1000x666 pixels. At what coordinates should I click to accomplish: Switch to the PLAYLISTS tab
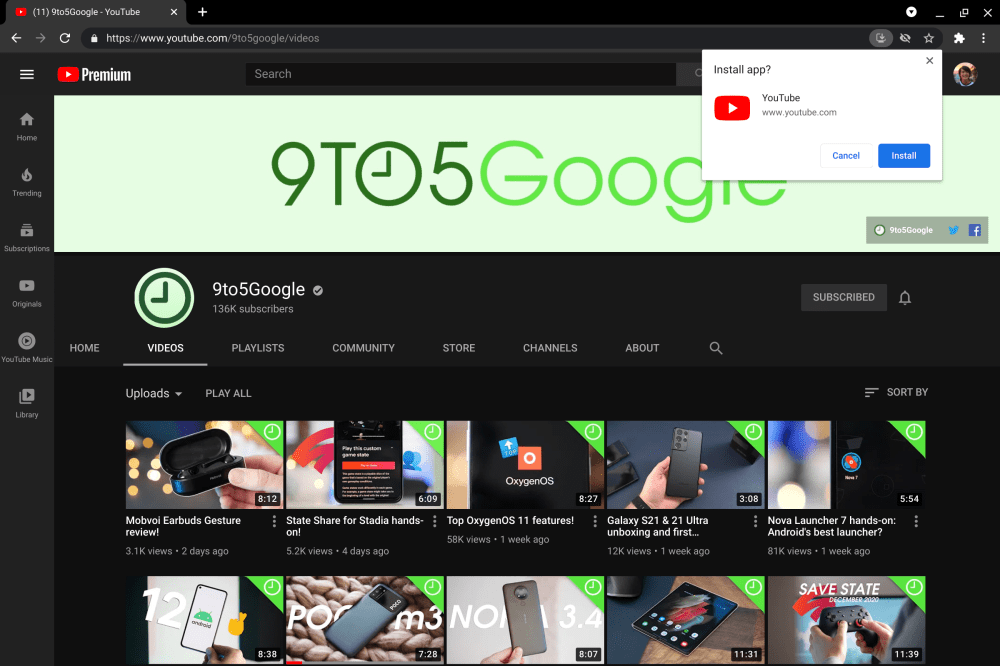click(x=257, y=347)
